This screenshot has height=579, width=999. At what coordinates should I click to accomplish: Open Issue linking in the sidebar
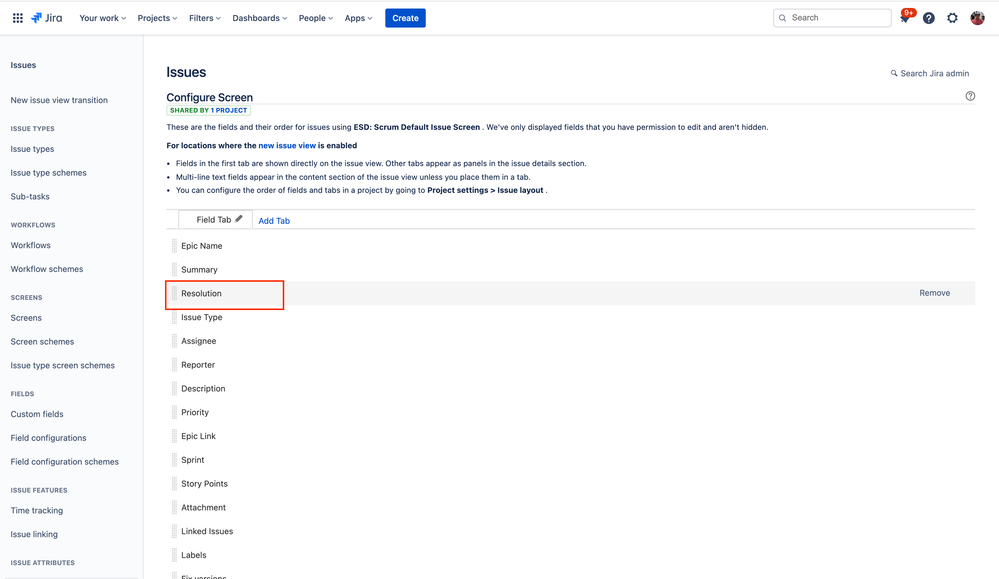34,534
